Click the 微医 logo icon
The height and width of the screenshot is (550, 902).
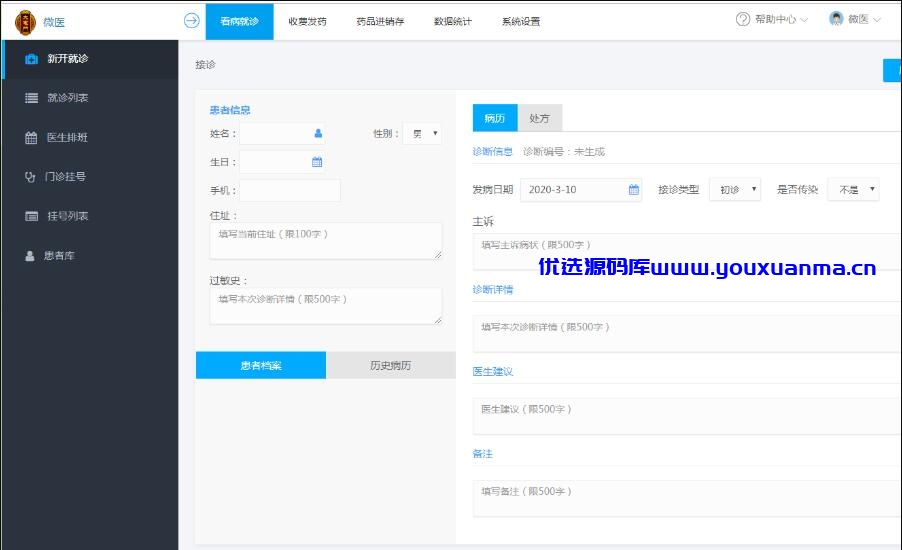click(25, 22)
